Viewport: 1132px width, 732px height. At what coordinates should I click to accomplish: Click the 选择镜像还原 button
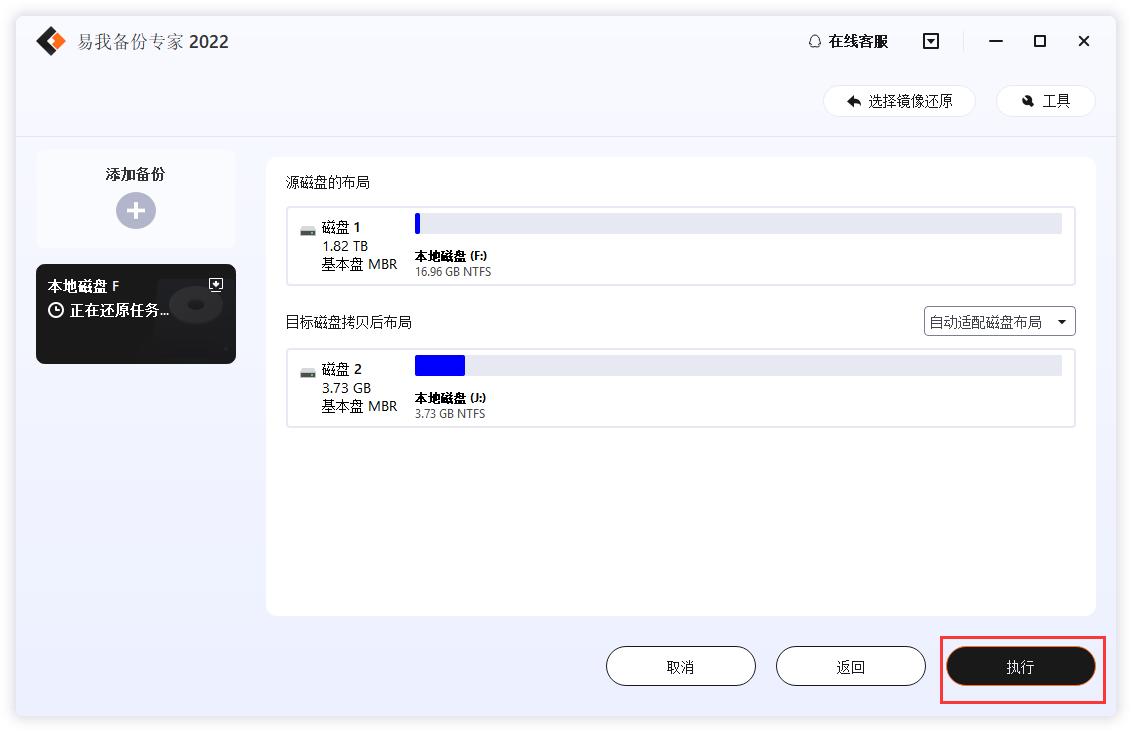pyautogui.click(x=898, y=100)
